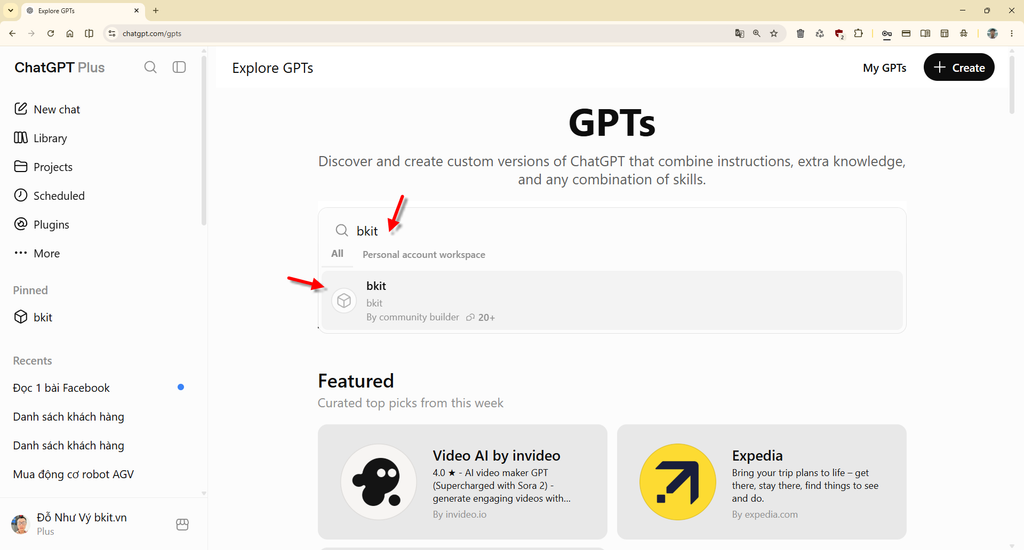Click the red shield extension icon
This screenshot has height=550, width=1024.
(x=839, y=34)
